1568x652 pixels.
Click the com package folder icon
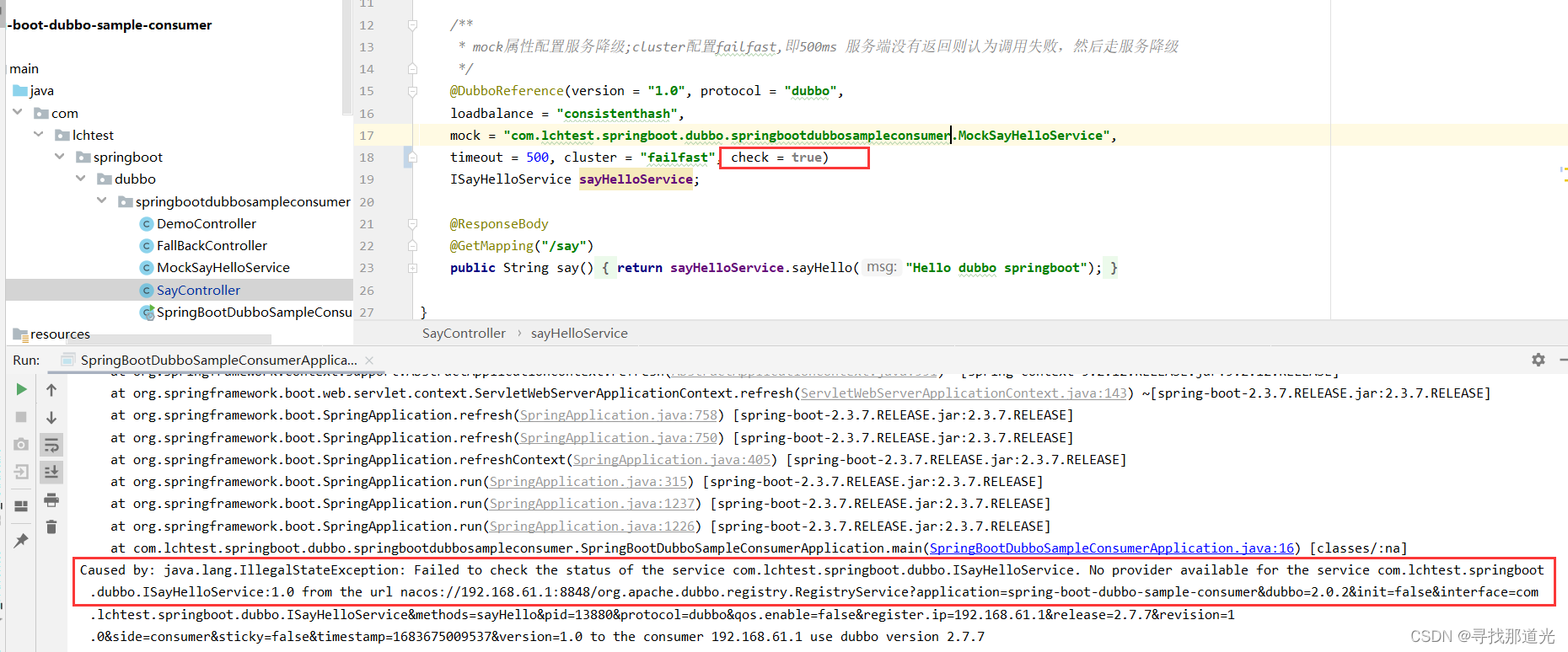(41, 113)
